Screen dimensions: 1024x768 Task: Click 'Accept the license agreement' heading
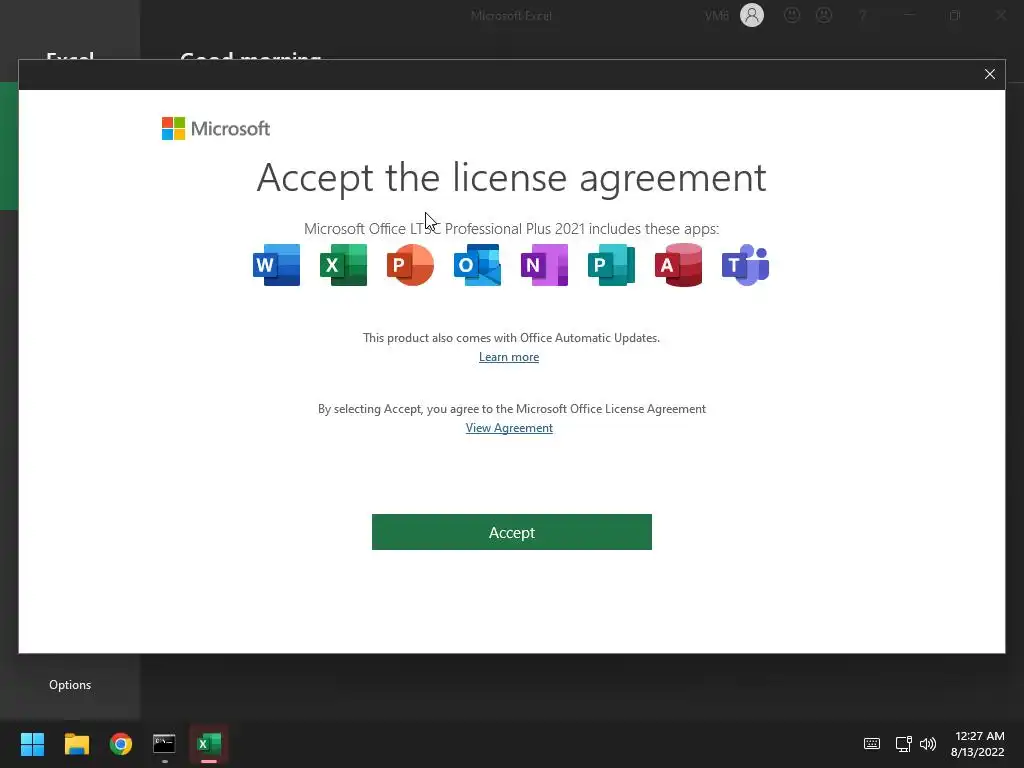point(511,178)
